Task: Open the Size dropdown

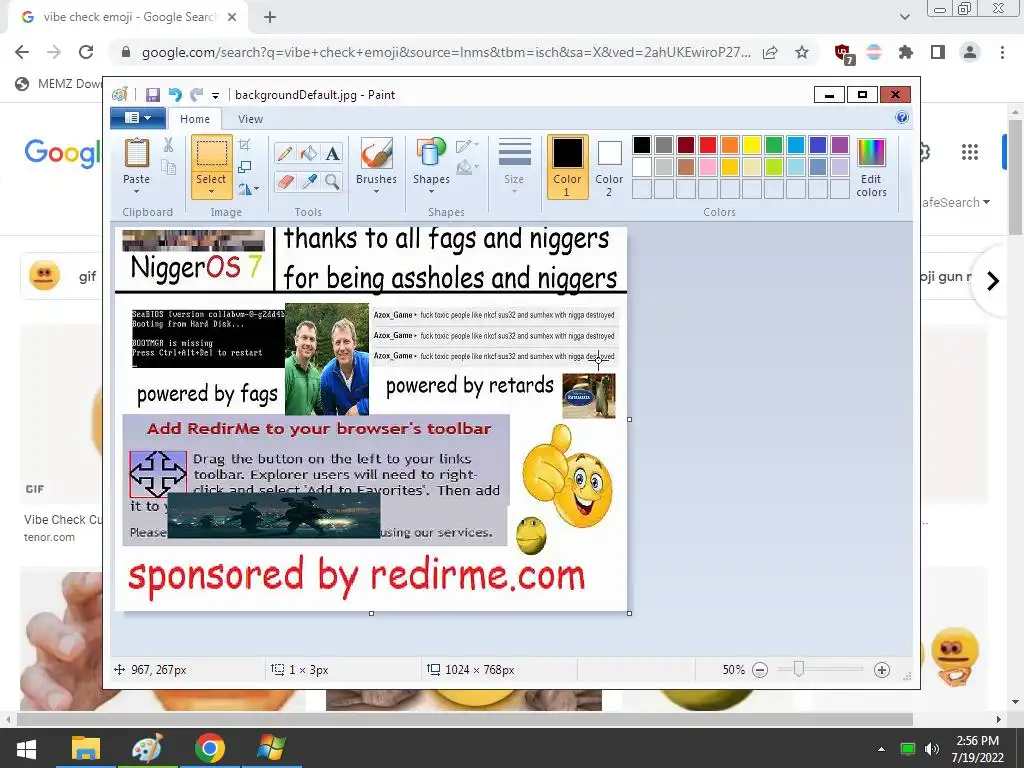Action: coord(514,167)
